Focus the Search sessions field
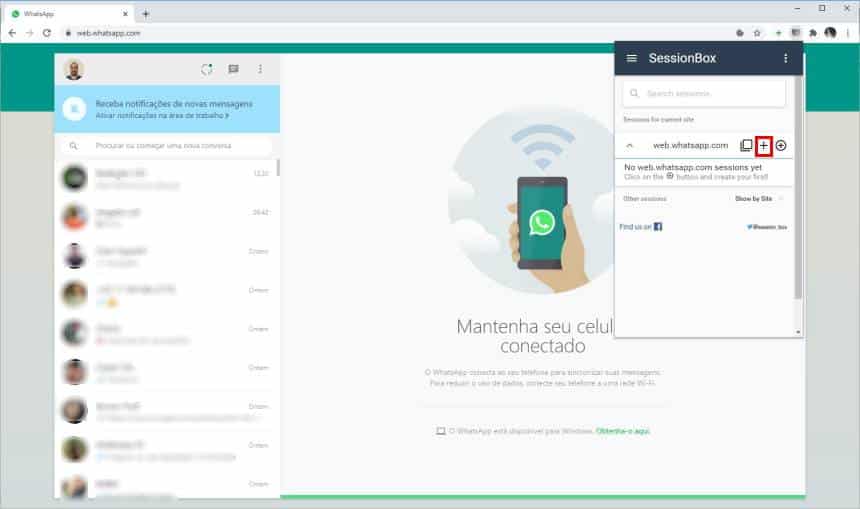 coord(704,93)
